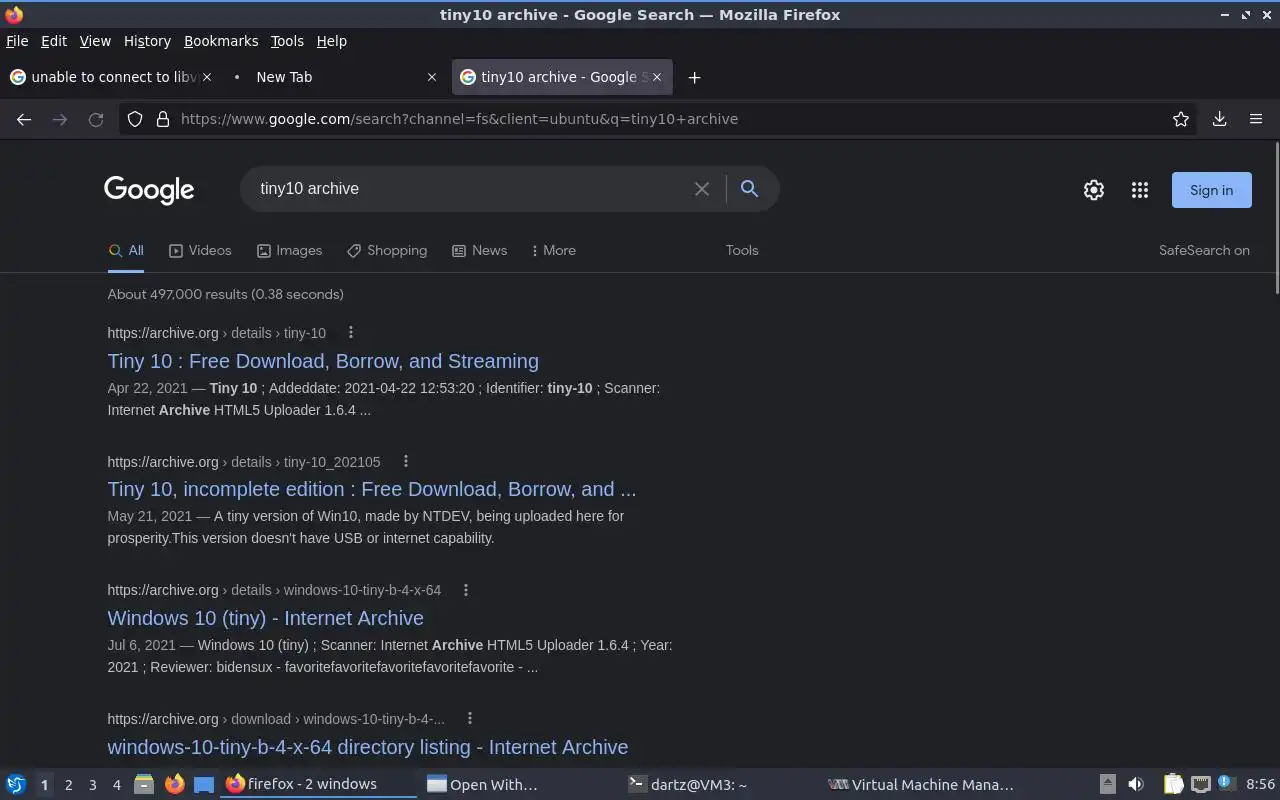Close the 'unable to connect to libv' tab
Screen dimensions: 1280x800
pos(207,77)
